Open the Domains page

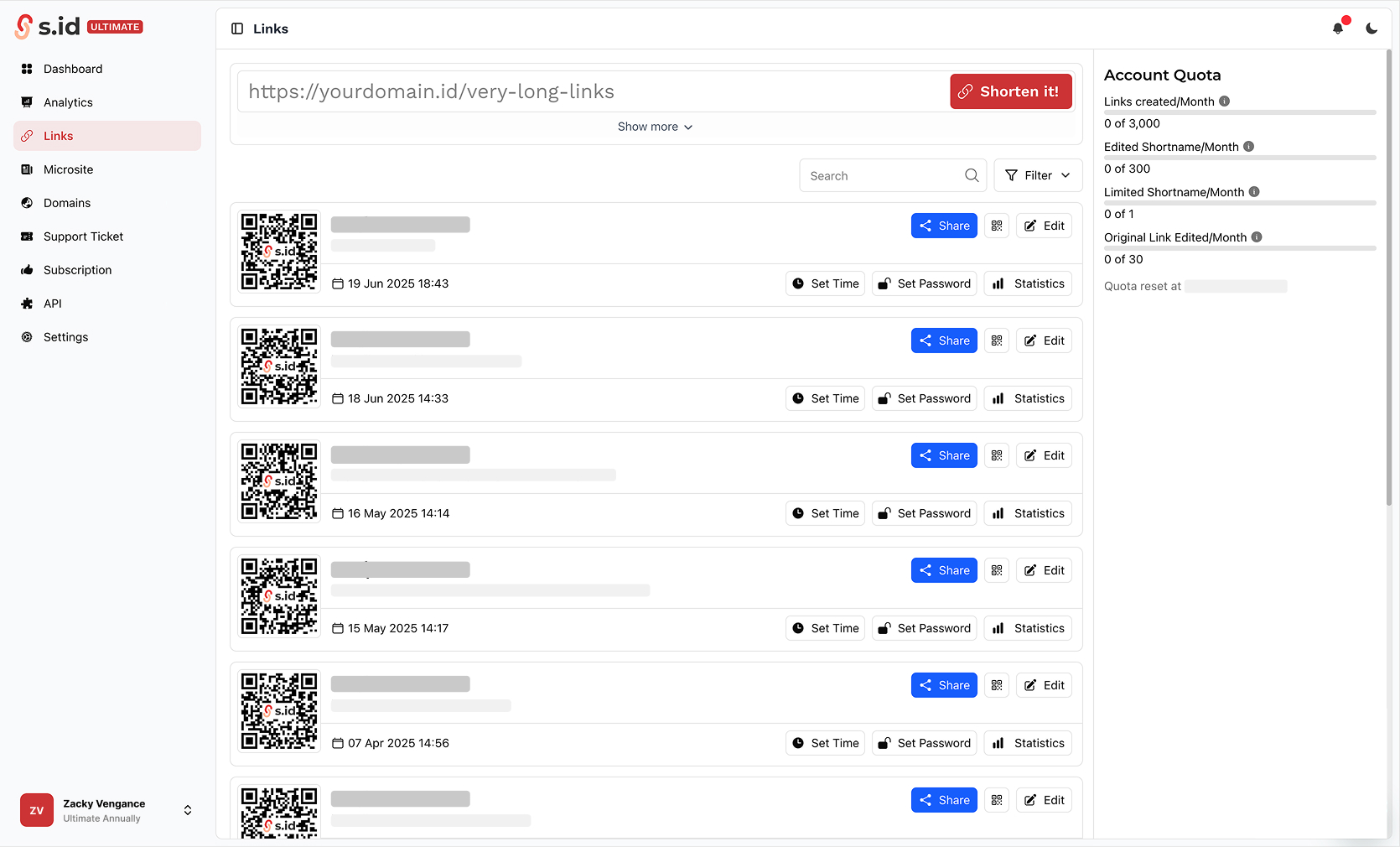[66, 202]
